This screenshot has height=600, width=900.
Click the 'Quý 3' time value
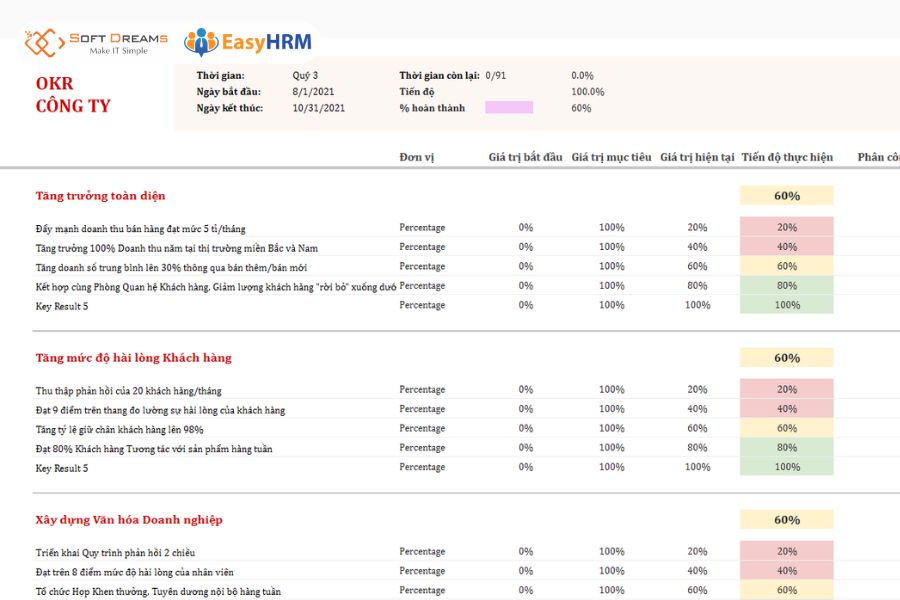305,75
